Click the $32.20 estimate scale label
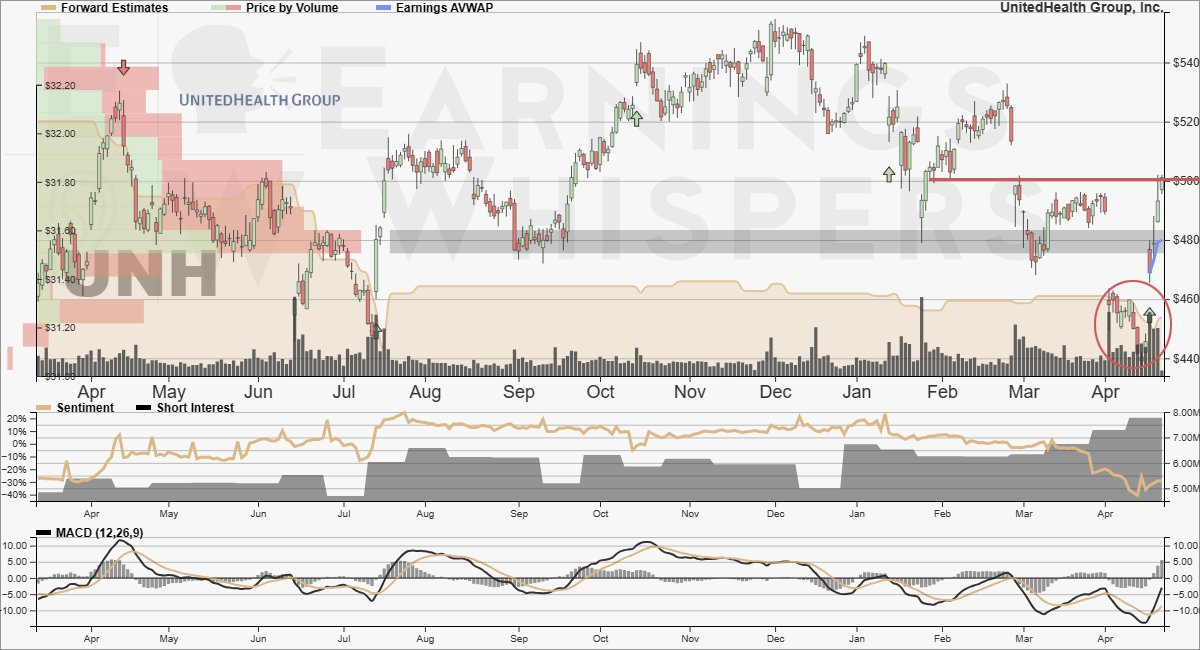1200x650 pixels. pos(60,85)
